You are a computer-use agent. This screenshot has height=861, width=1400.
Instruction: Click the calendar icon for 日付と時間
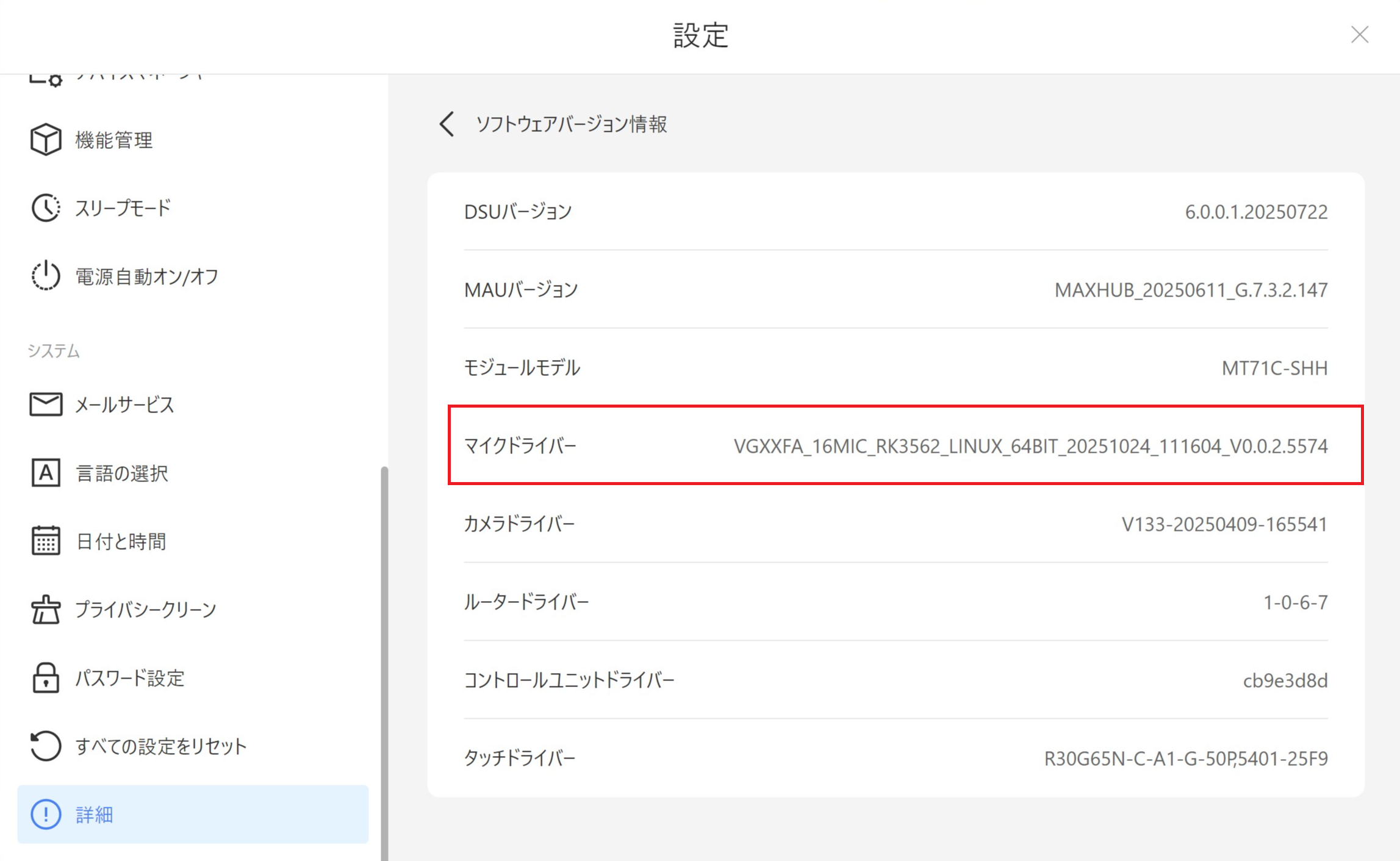(46, 541)
